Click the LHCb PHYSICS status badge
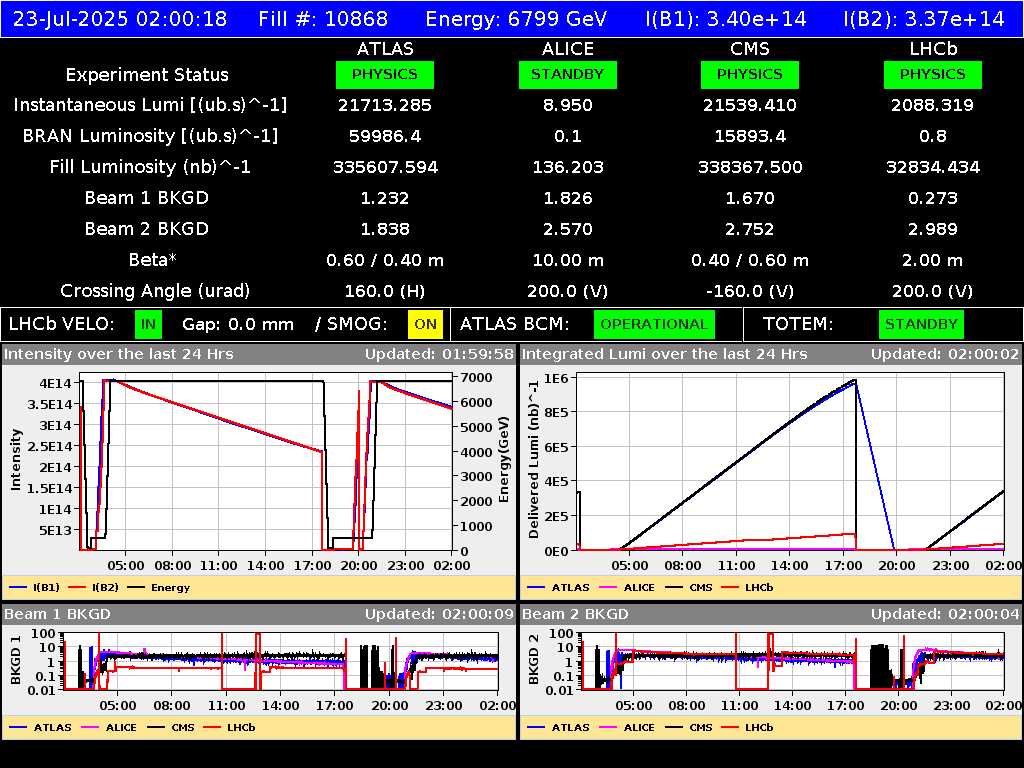The height and width of the screenshot is (768, 1024). [933, 74]
